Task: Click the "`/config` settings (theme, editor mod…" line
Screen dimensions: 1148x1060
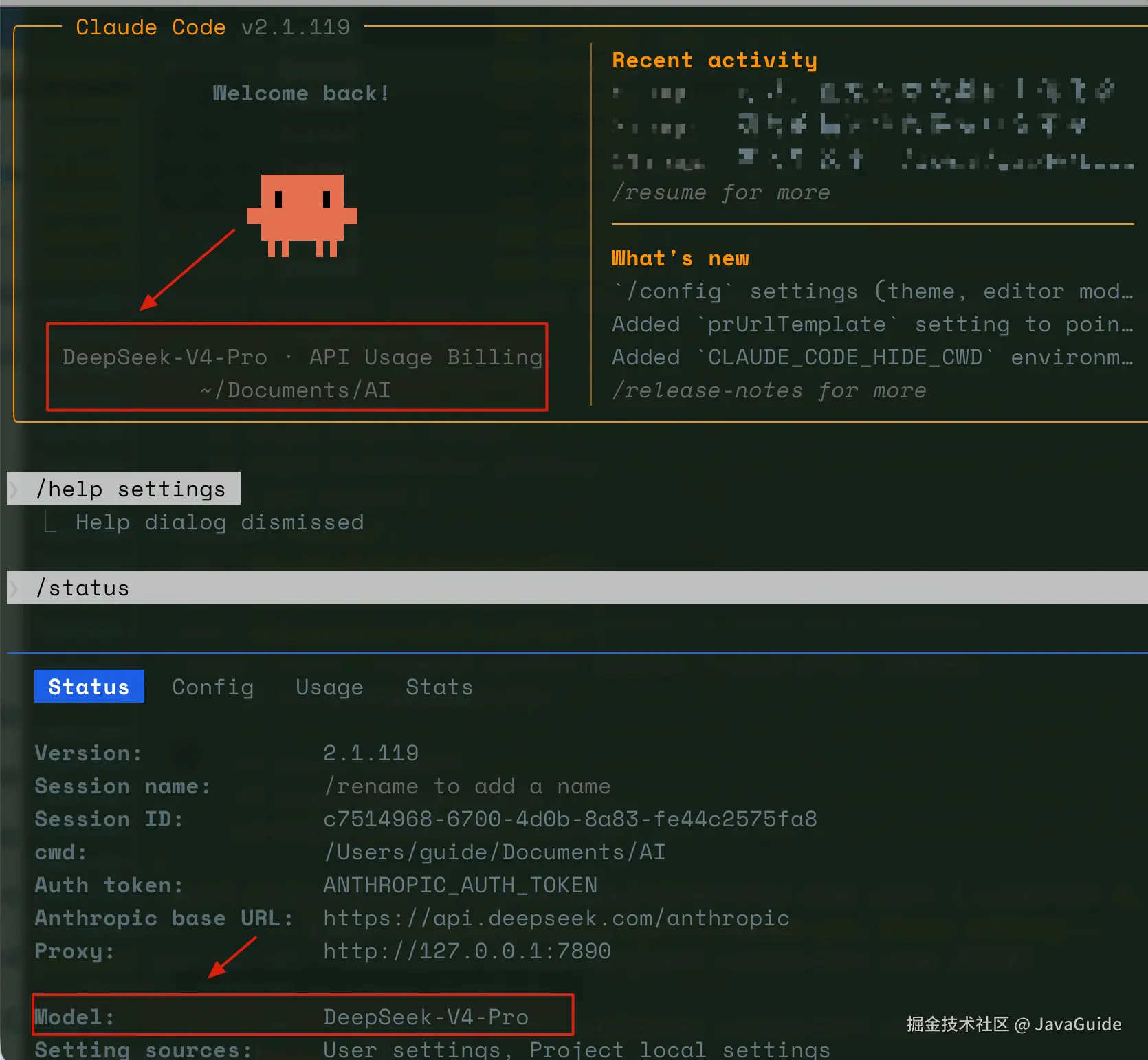Action: (x=873, y=291)
